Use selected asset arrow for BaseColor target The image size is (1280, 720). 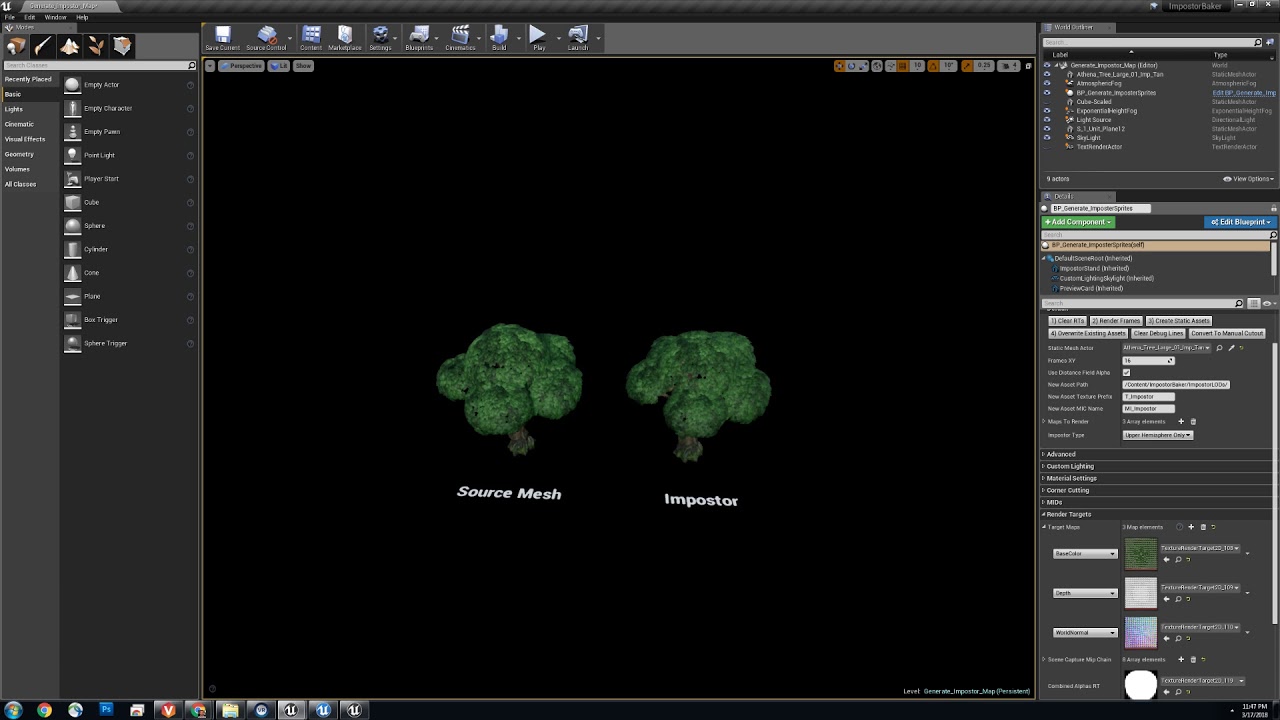point(1167,559)
